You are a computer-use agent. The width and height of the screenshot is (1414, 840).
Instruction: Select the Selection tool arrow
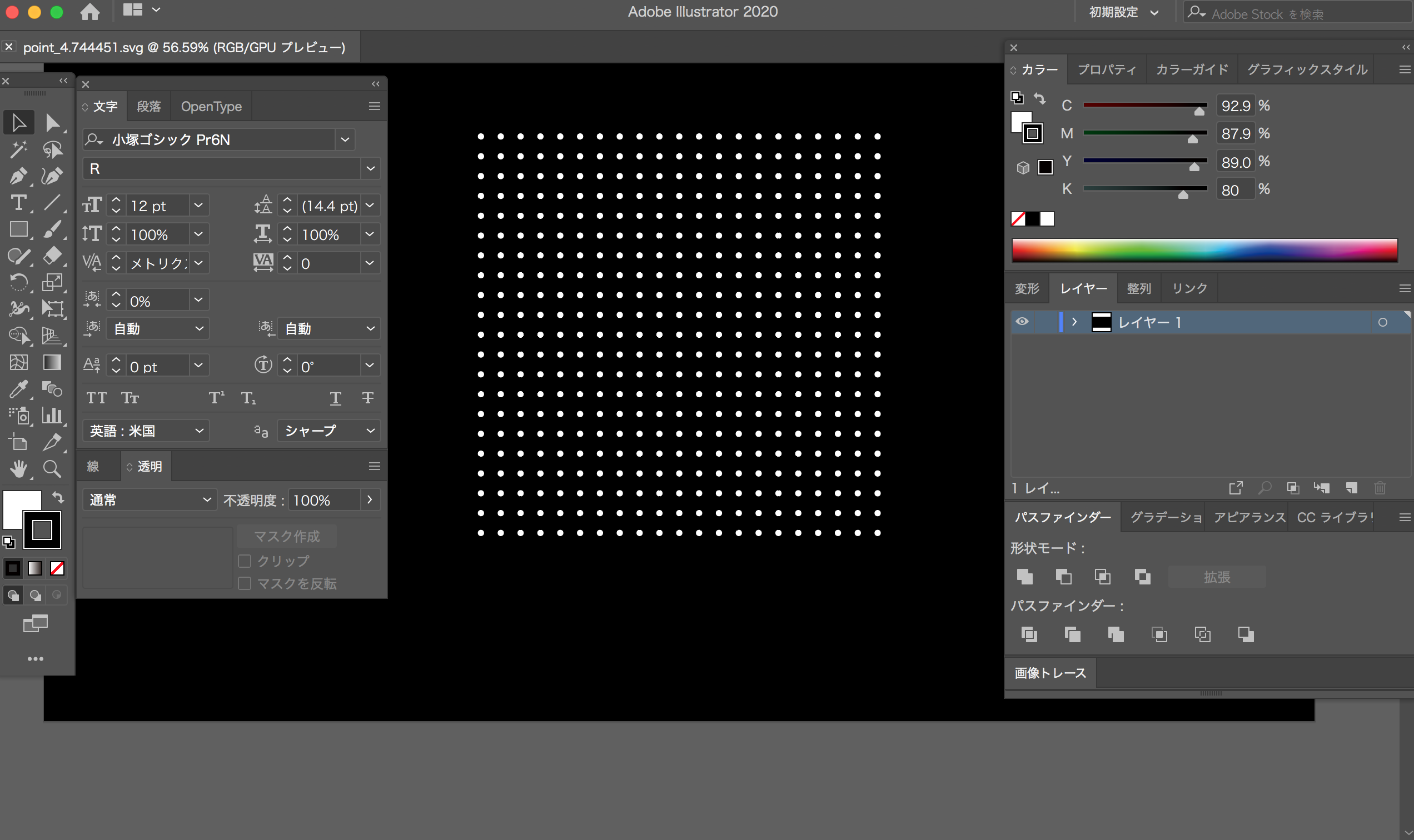coord(19,122)
